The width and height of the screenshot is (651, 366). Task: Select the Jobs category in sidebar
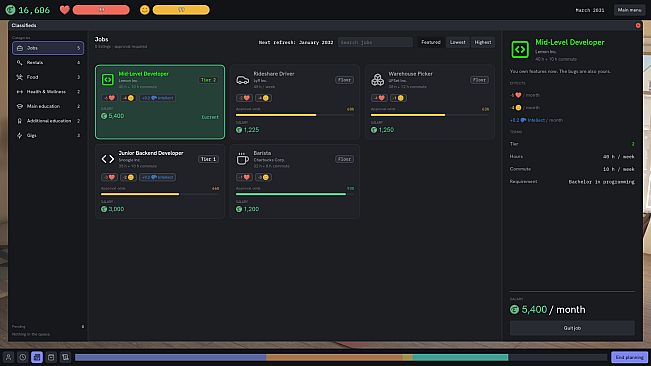[48, 48]
